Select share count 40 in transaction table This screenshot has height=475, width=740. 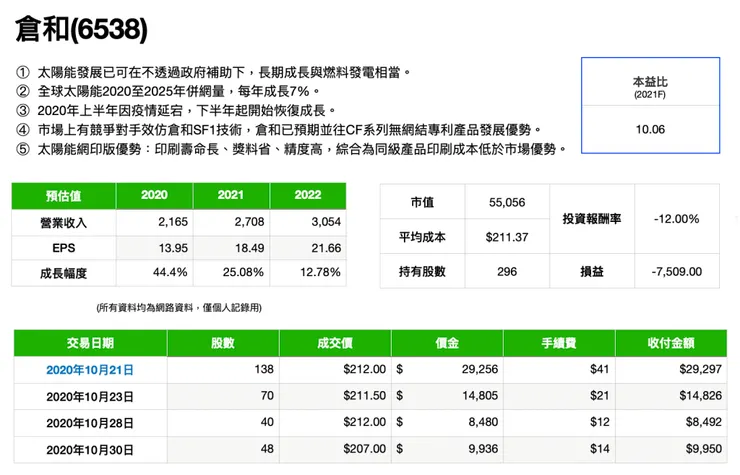267,422
